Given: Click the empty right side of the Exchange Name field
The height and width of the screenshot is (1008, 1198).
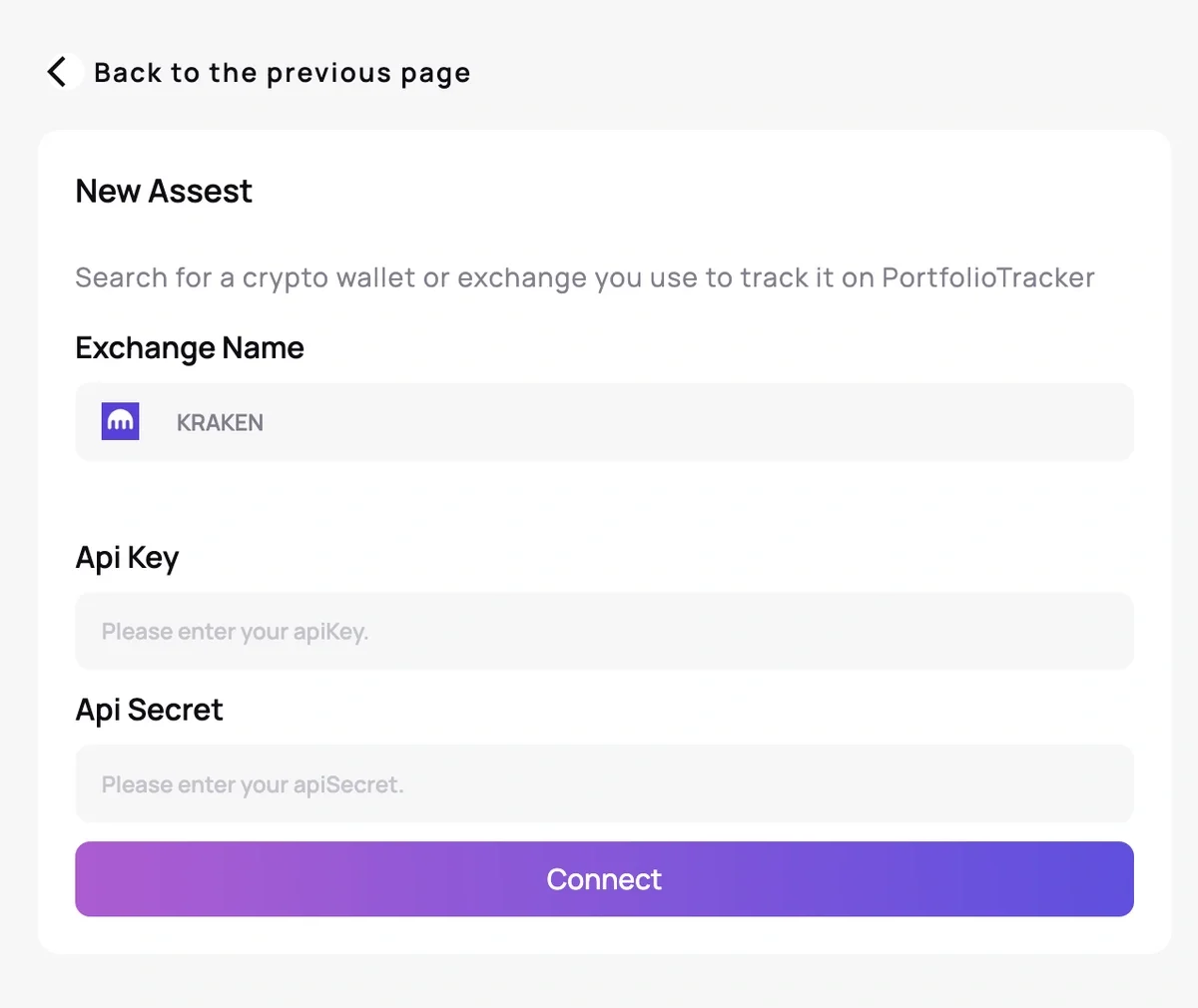Looking at the screenshot, I should point(898,422).
